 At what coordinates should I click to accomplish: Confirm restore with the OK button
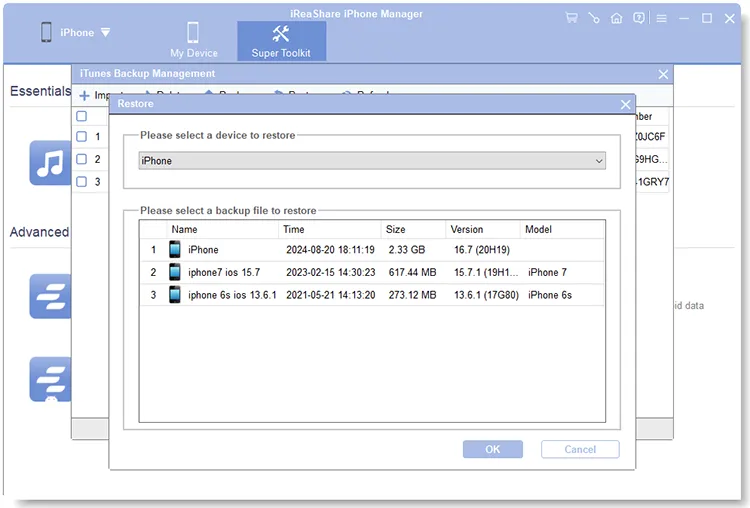(x=493, y=449)
